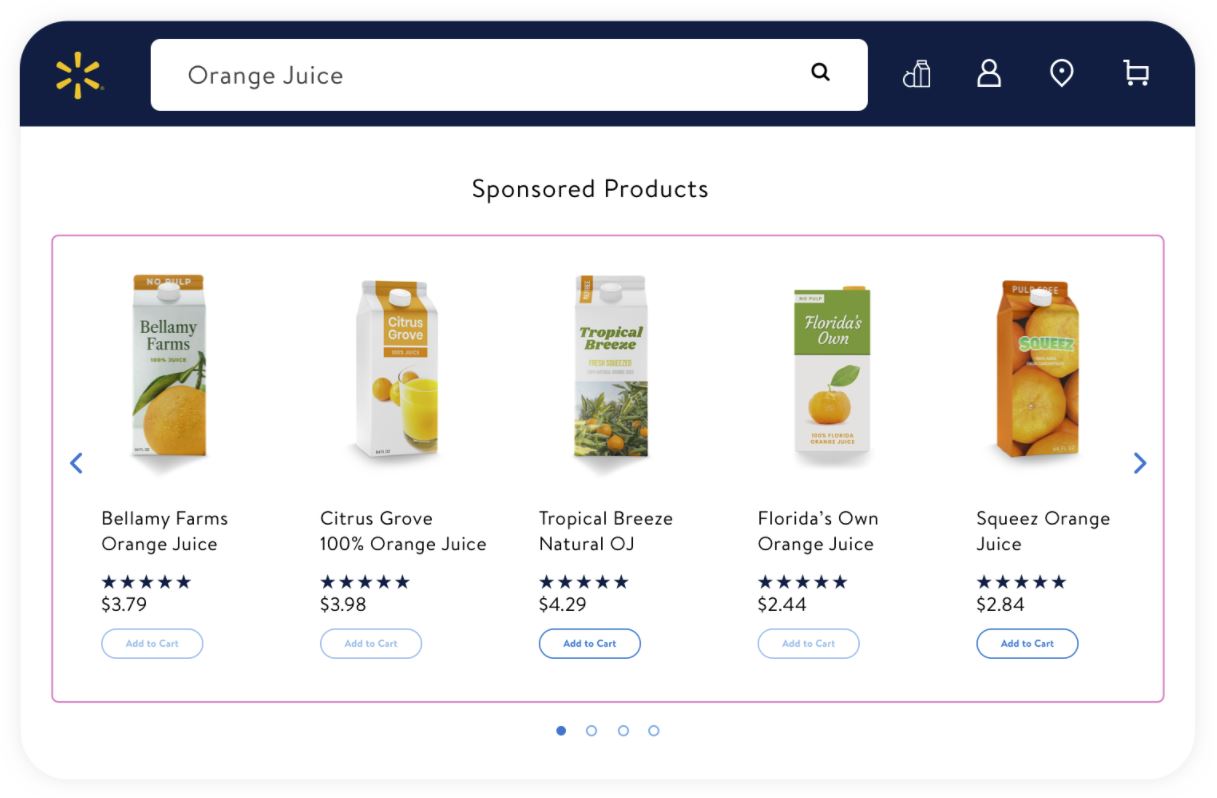Click the Squeez orange carton image
Image resolution: width=1217 pixels, height=798 pixels.
pyautogui.click(x=1040, y=368)
